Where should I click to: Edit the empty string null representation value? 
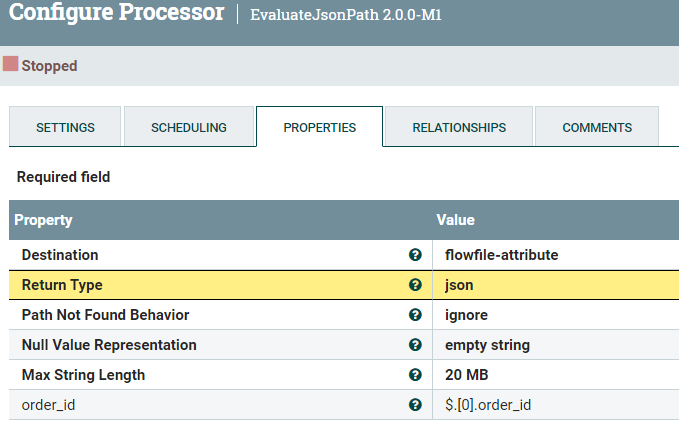[x=487, y=345]
